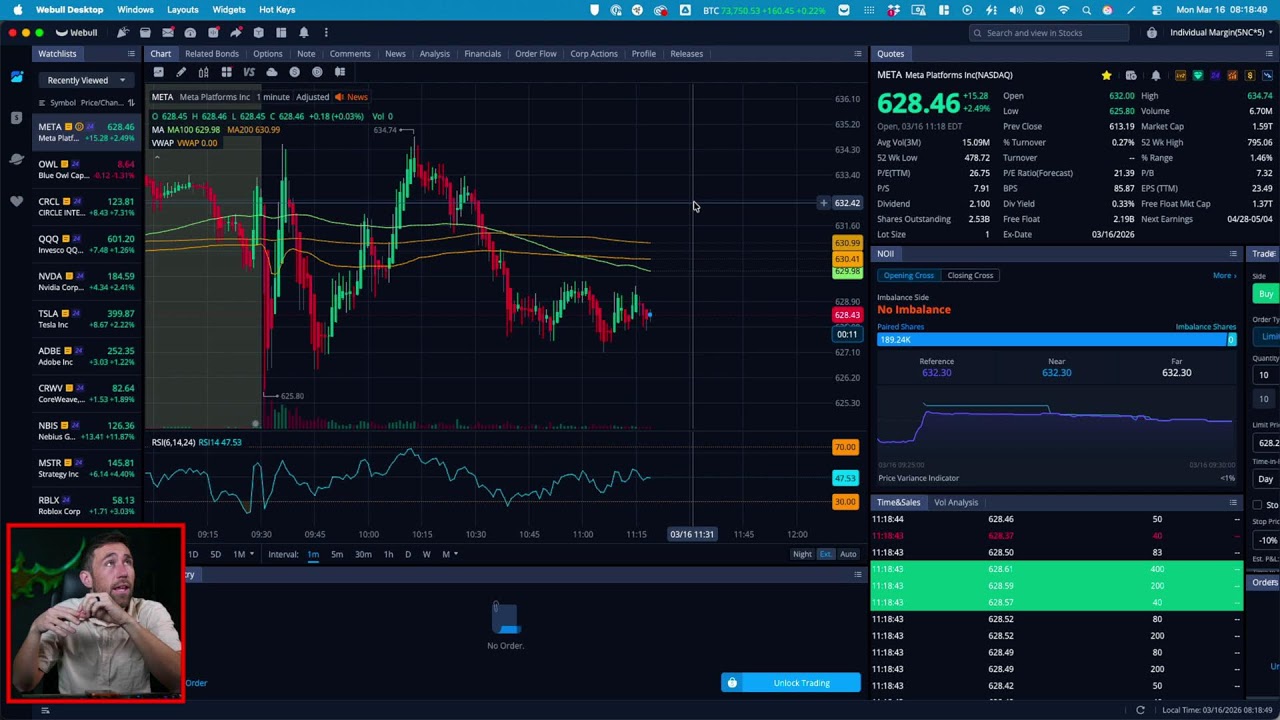
Task: Open macOS Spotlight search icon
Action: tap(1086, 10)
